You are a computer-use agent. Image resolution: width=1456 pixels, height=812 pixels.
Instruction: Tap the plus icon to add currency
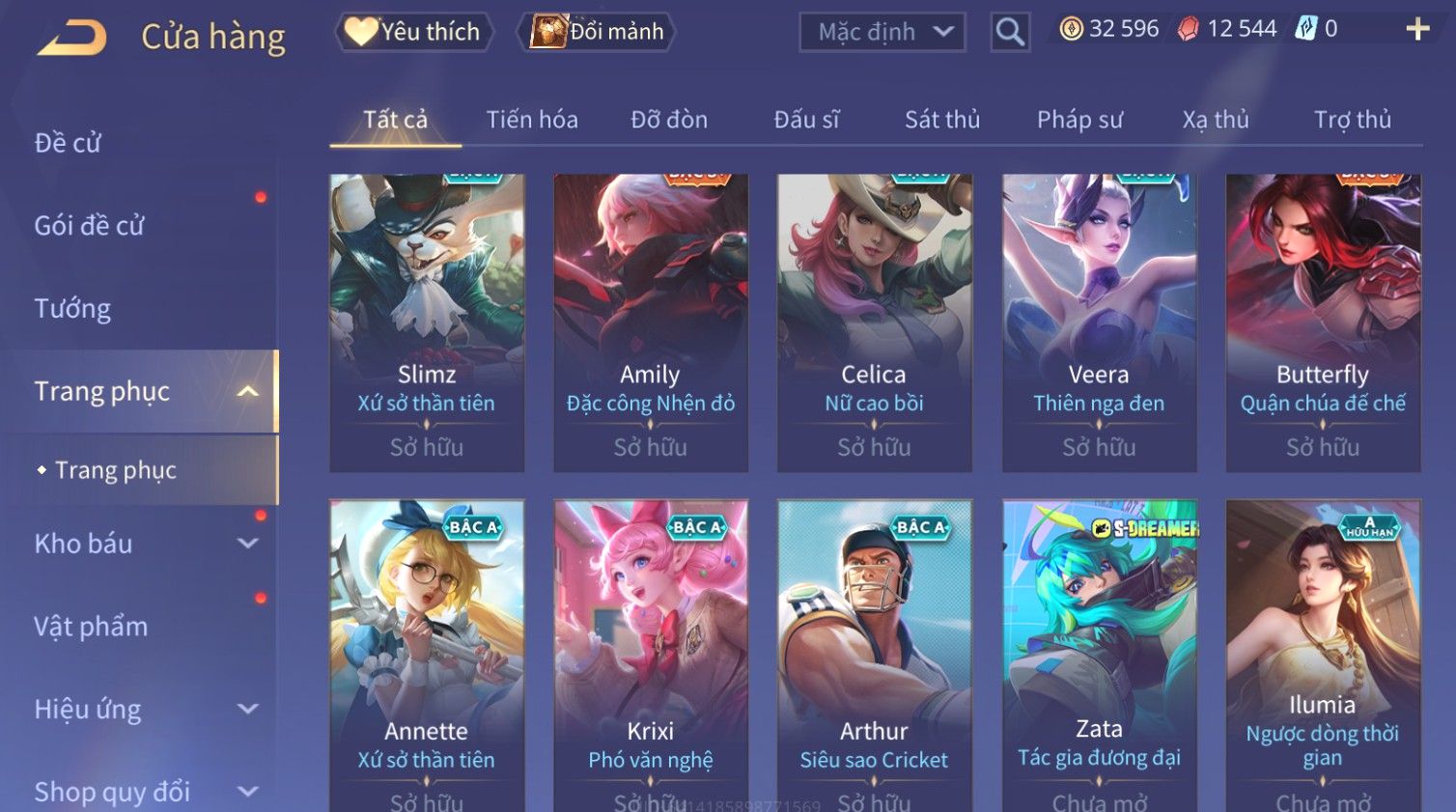click(1417, 29)
